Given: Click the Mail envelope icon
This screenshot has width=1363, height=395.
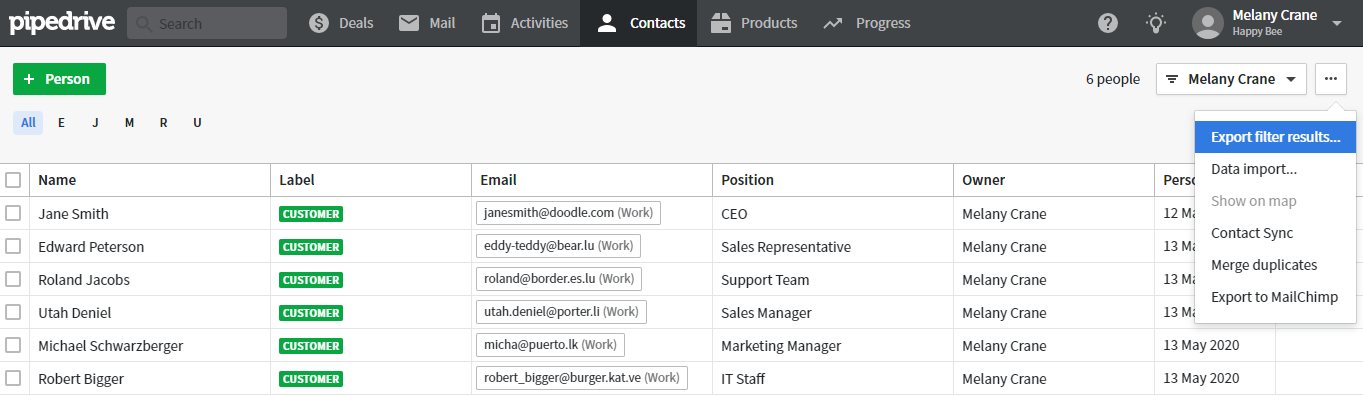Looking at the screenshot, I should click(x=408, y=23).
